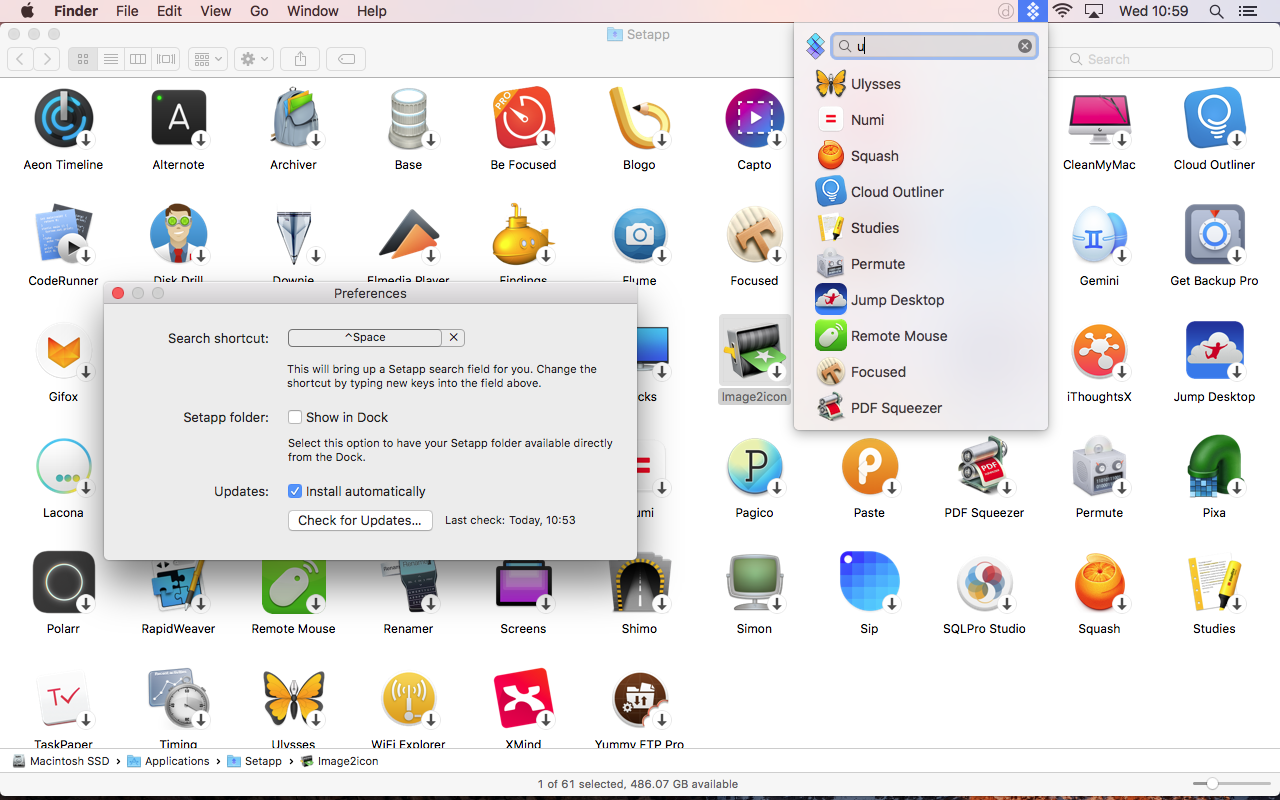Clear the search shortcut with X button
1280x800 pixels.
453,338
